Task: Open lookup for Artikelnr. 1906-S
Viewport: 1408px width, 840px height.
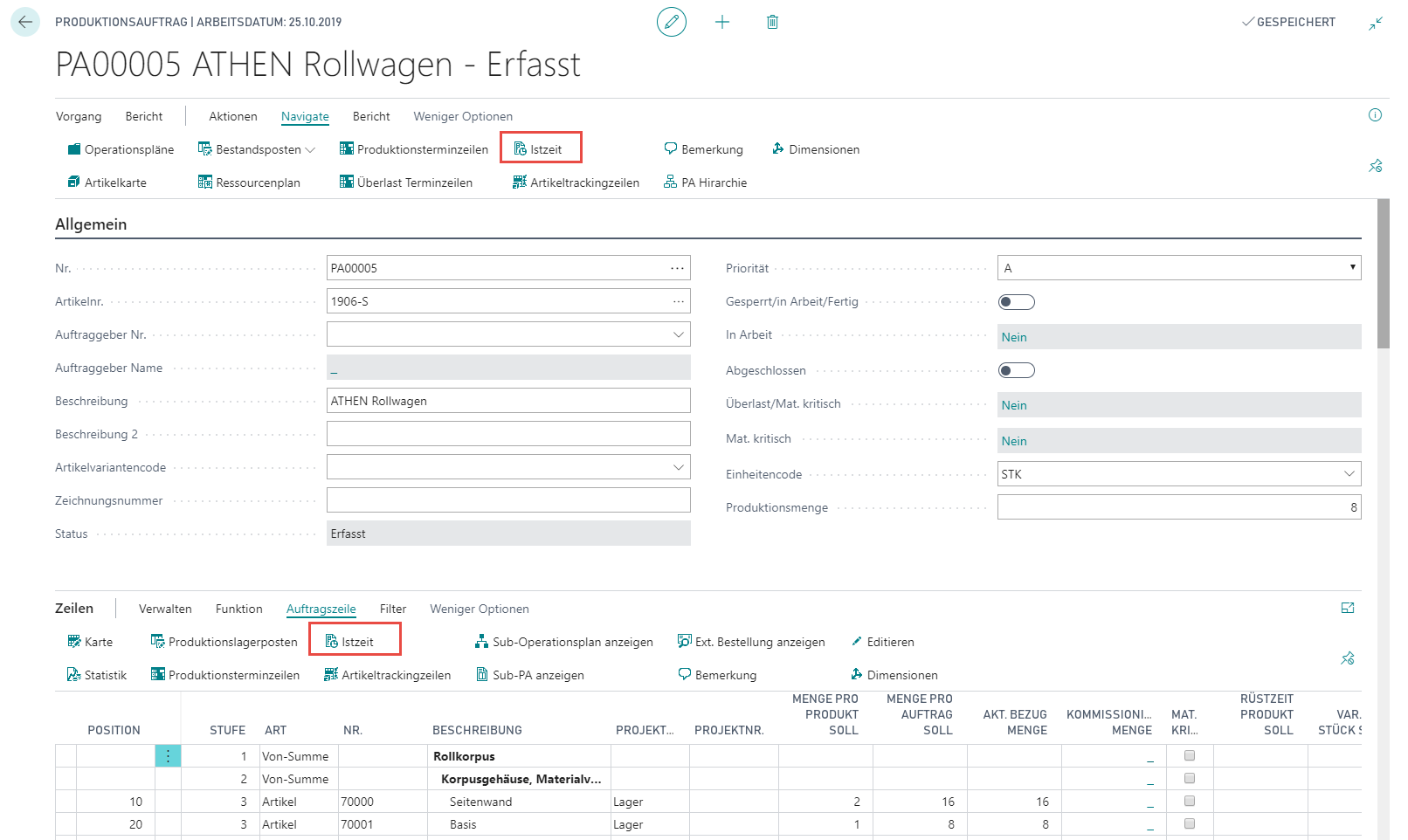Action: (x=678, y=301)
